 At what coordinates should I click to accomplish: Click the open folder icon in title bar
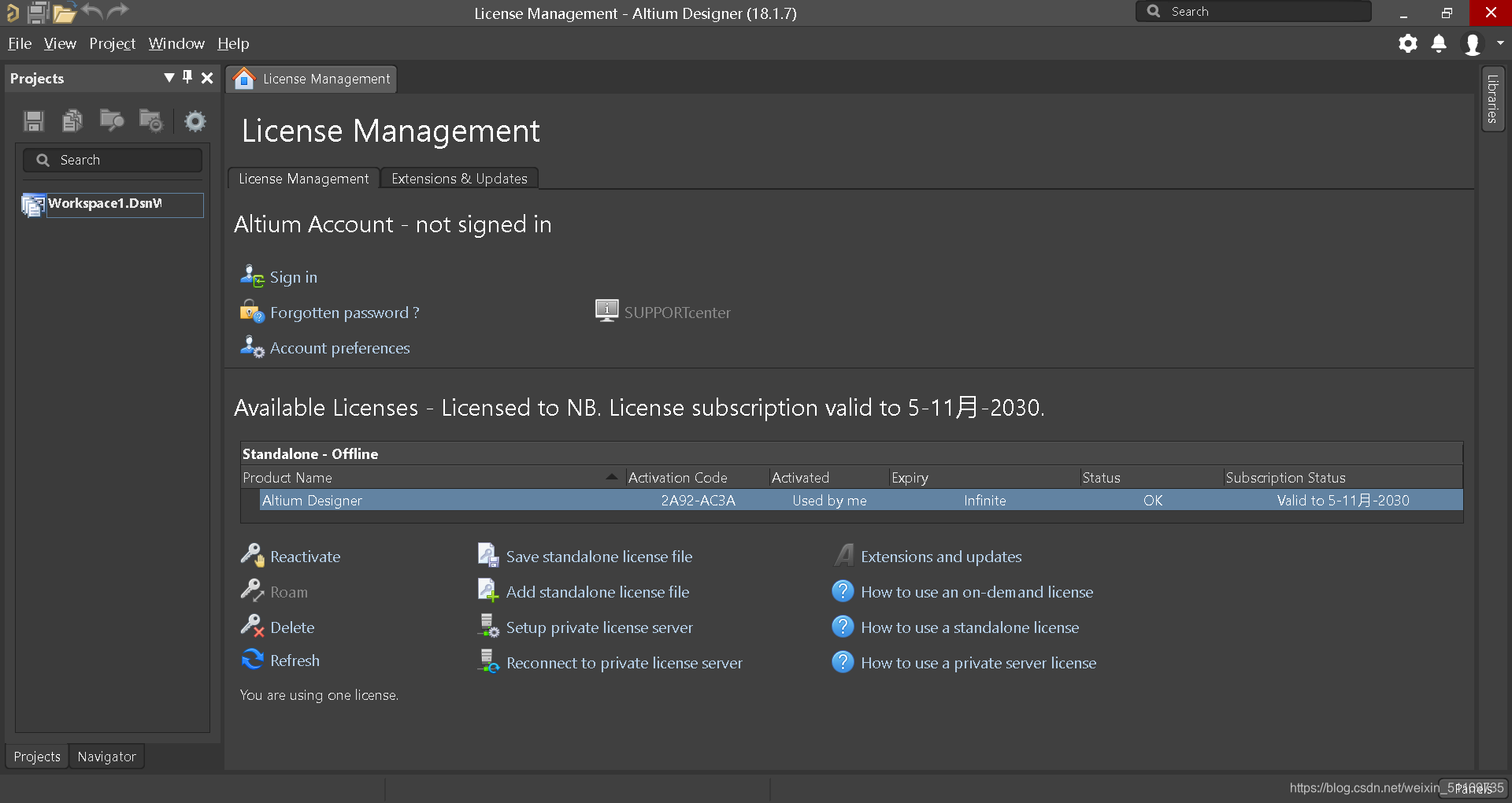(64, 12)
